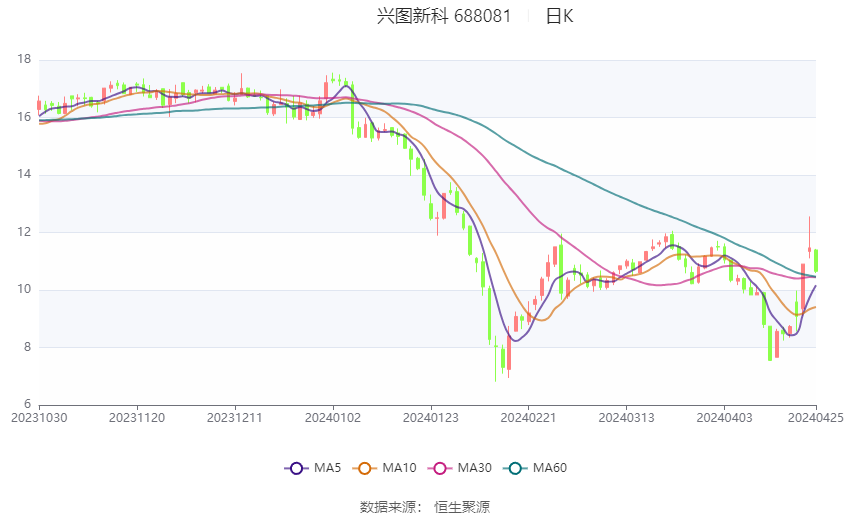The image size is (850, 517).
Task: Hide the MA10 series via its label
Action: [400, 468]
